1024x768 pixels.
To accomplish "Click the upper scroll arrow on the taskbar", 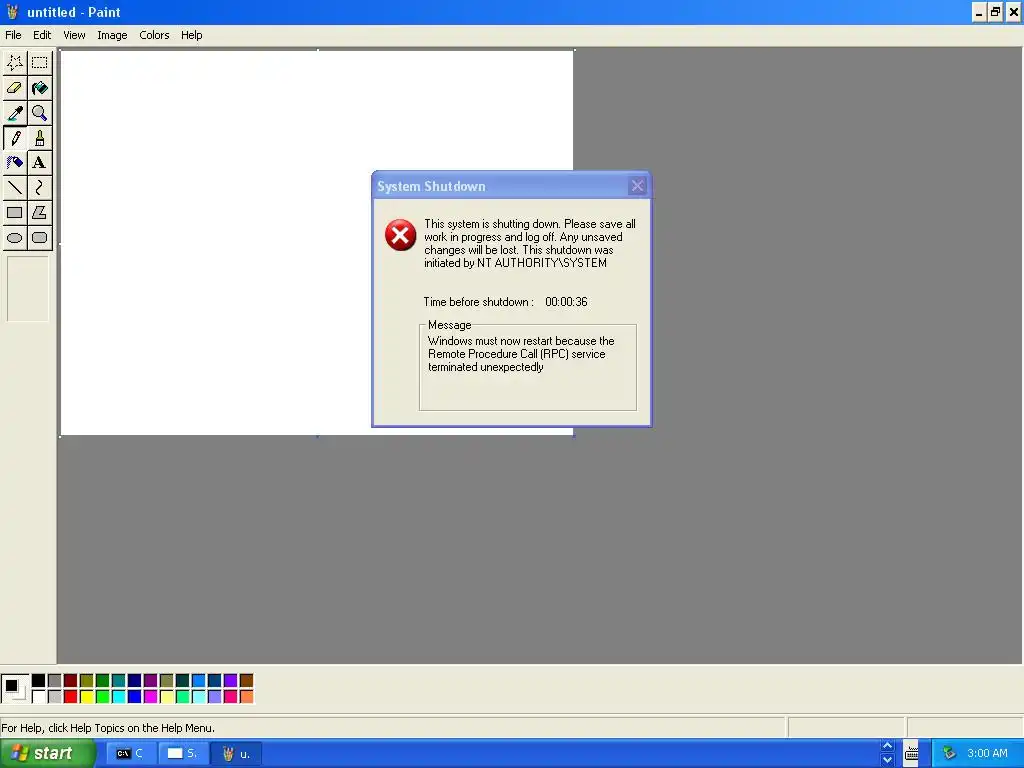I will (887, 746).
